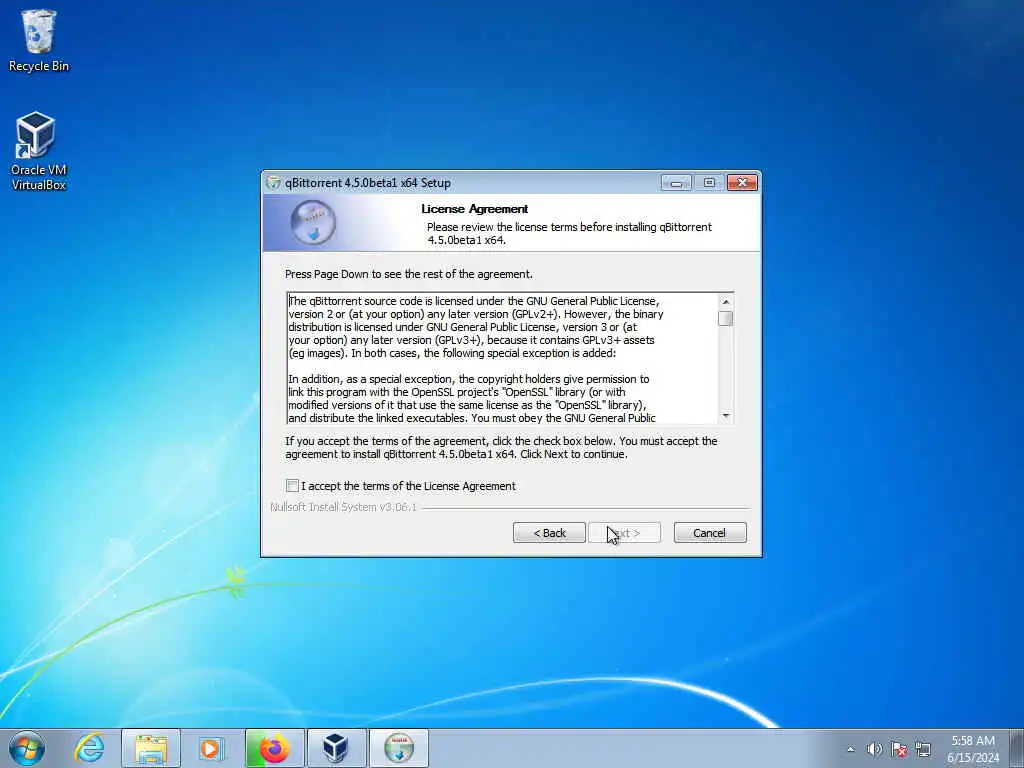Screen dimensions: 1024x768
Task: Click 'If you accept the terms' paragraph
Action: click(x=501, y=447)
